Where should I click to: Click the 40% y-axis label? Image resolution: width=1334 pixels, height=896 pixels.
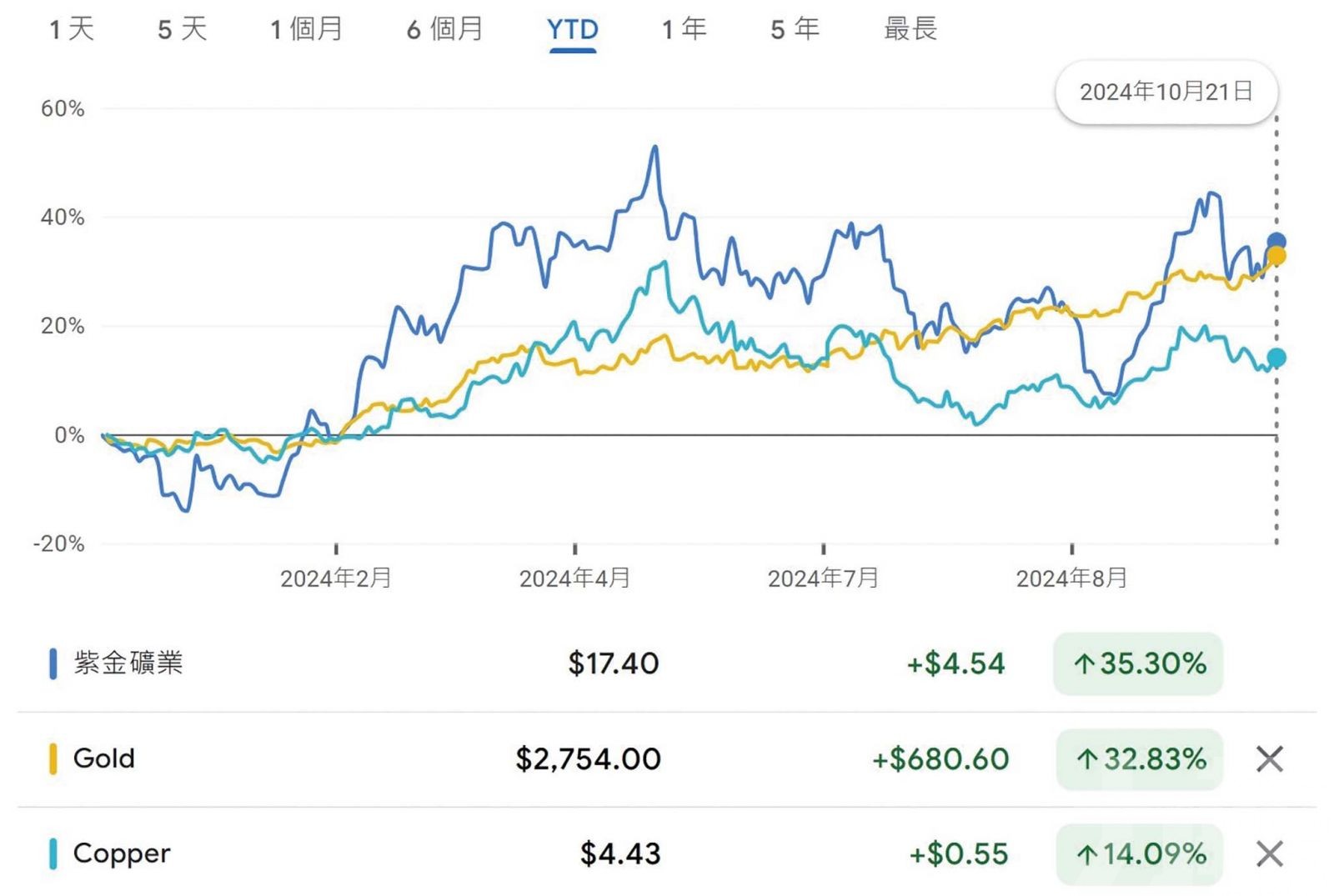point(63,217)
